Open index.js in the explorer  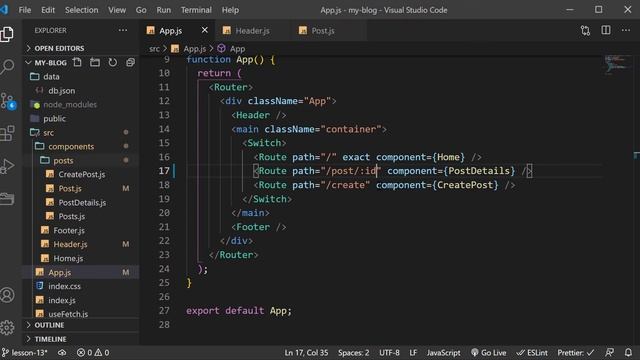pyautogui.click(x=62, y=300)
